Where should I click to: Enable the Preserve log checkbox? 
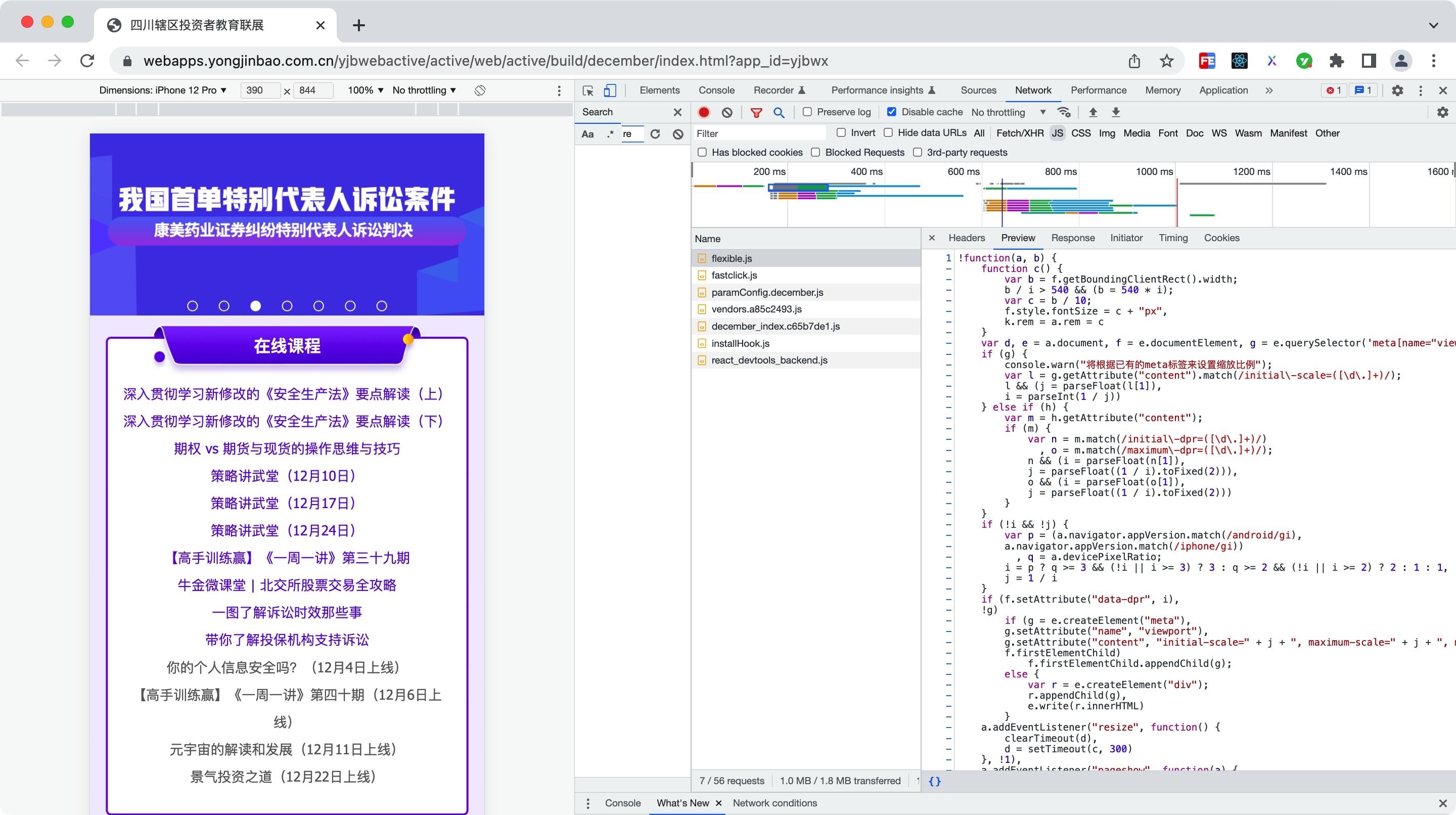807,112
